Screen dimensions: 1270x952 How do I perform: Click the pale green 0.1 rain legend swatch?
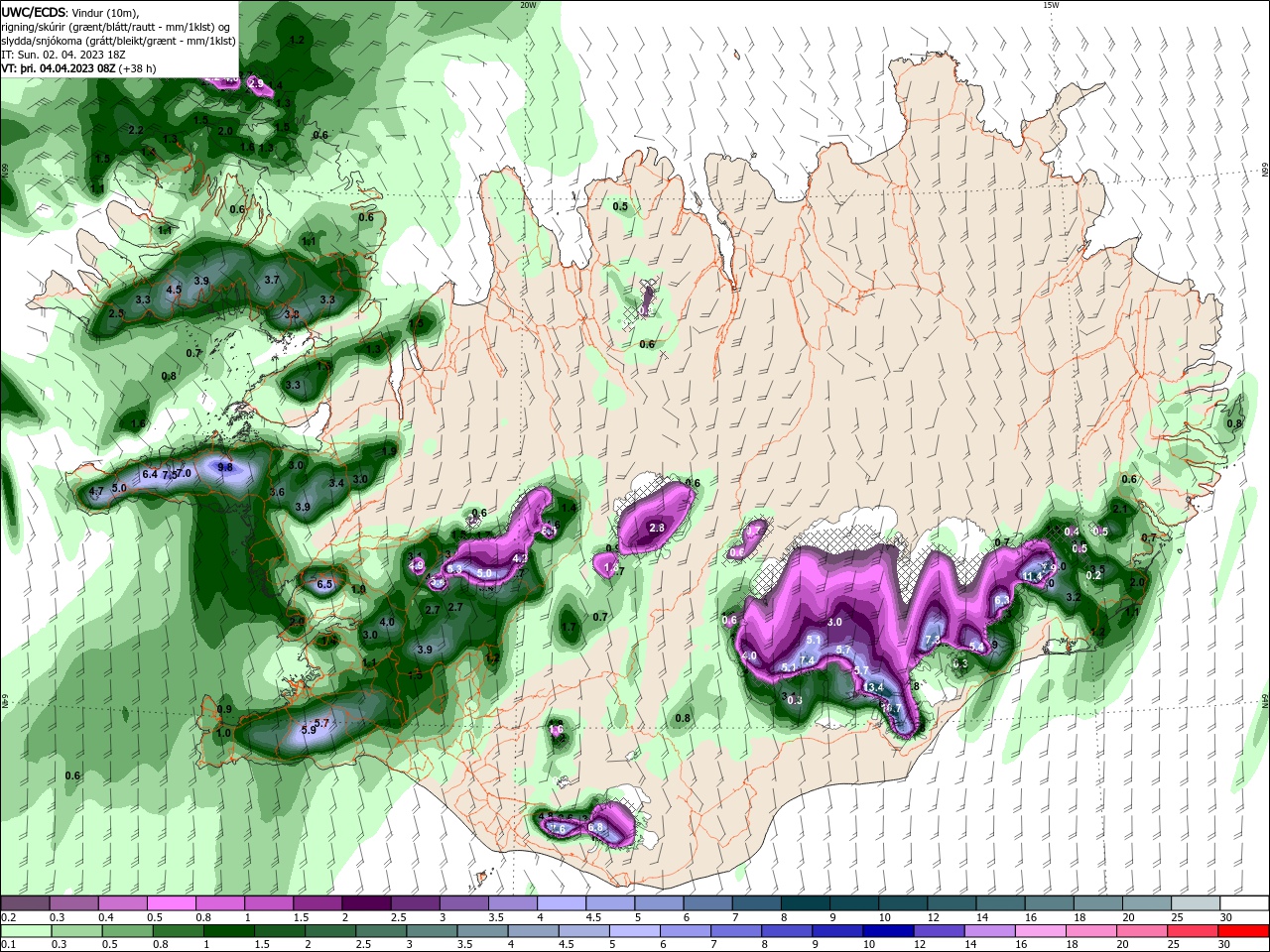pos(26,931)
